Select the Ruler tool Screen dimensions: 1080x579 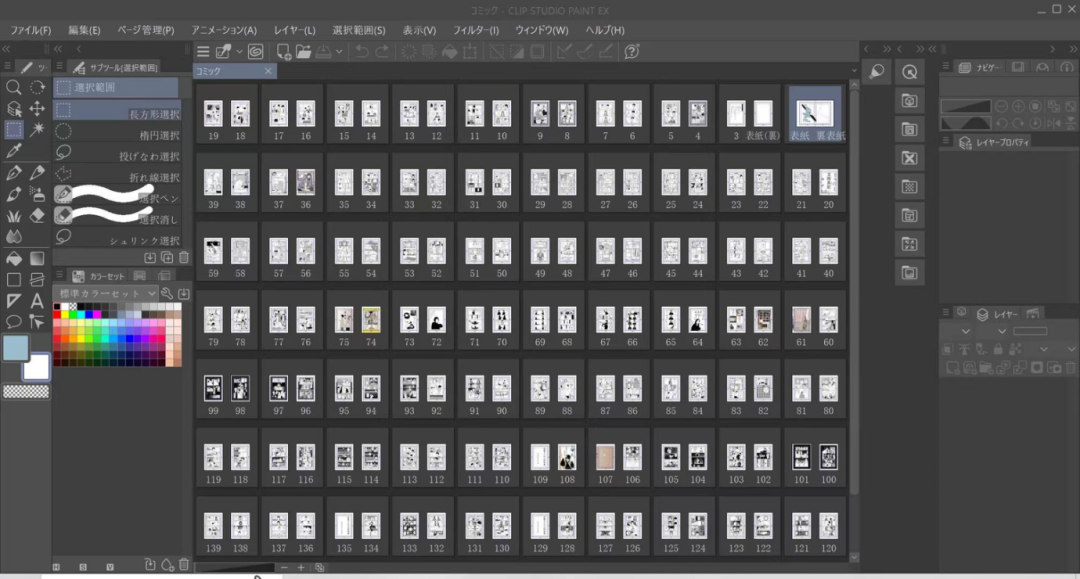[13, 300]
